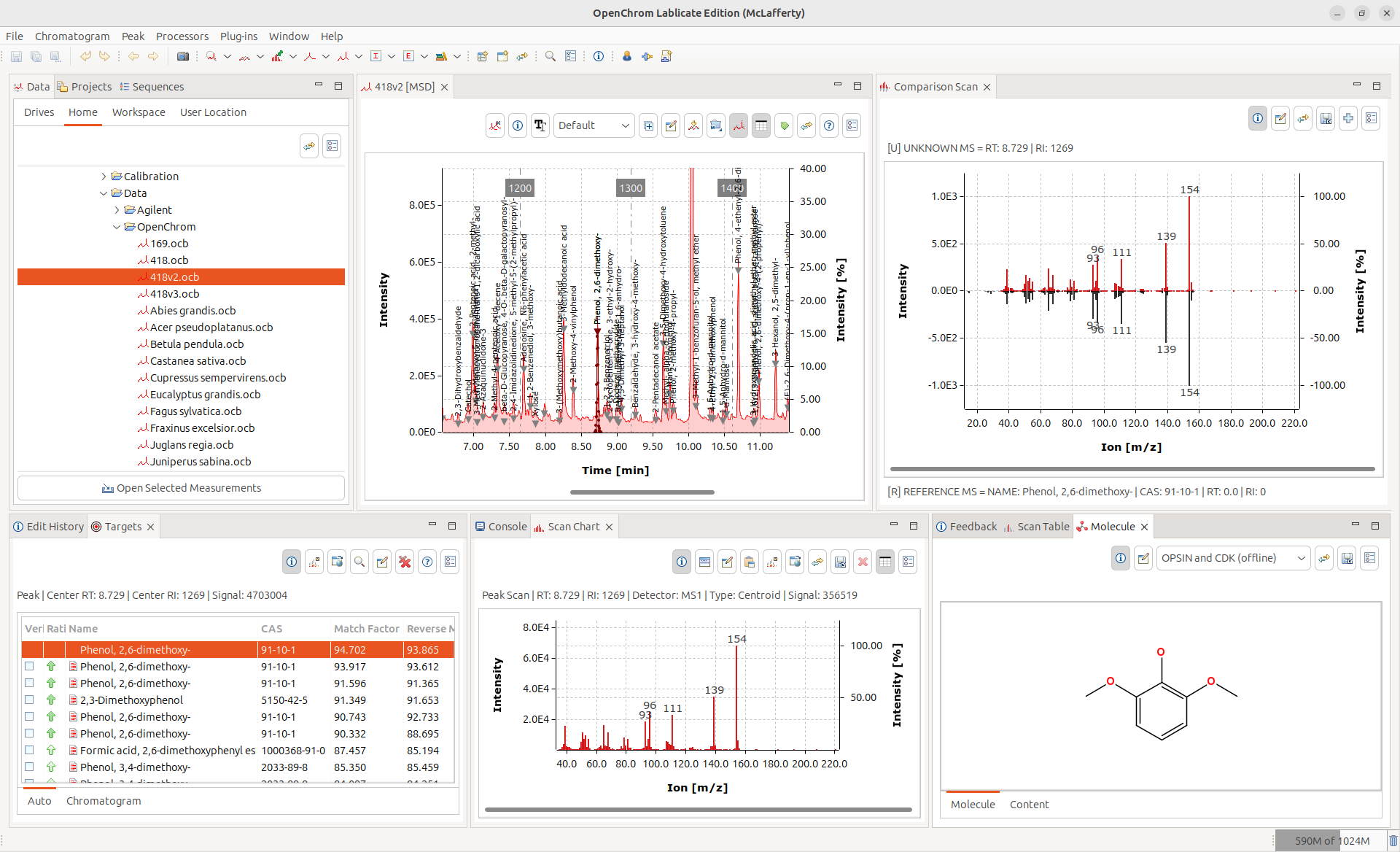Screen dimensions: 1400x852
Task: Click the blue plus icon in Comparison Scan
Action: (1348, 118)
